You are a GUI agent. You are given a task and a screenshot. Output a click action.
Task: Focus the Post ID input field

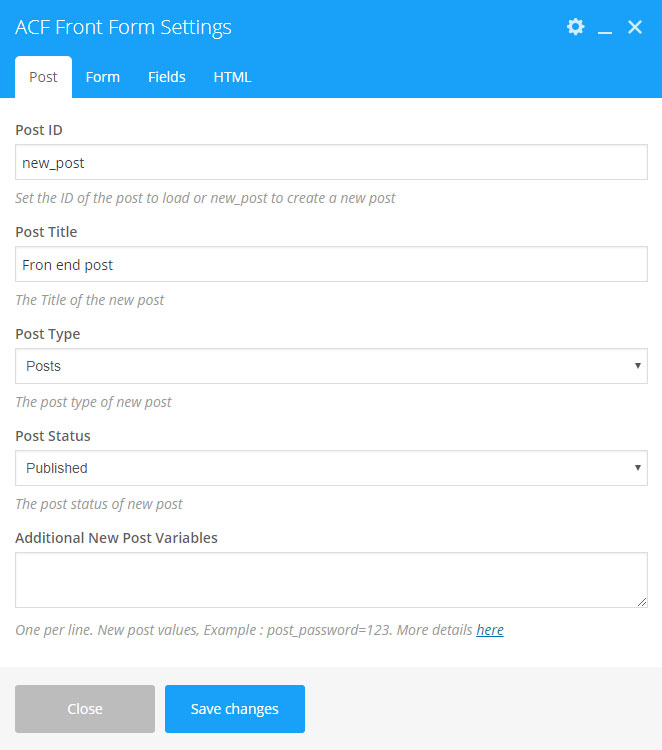pyautogui.click(x=331, y=162)
